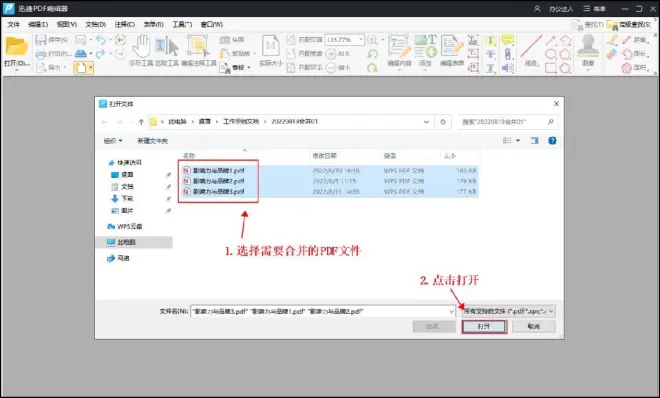Click the rotate counterclockwise green arrow icon

coord(373,54)
